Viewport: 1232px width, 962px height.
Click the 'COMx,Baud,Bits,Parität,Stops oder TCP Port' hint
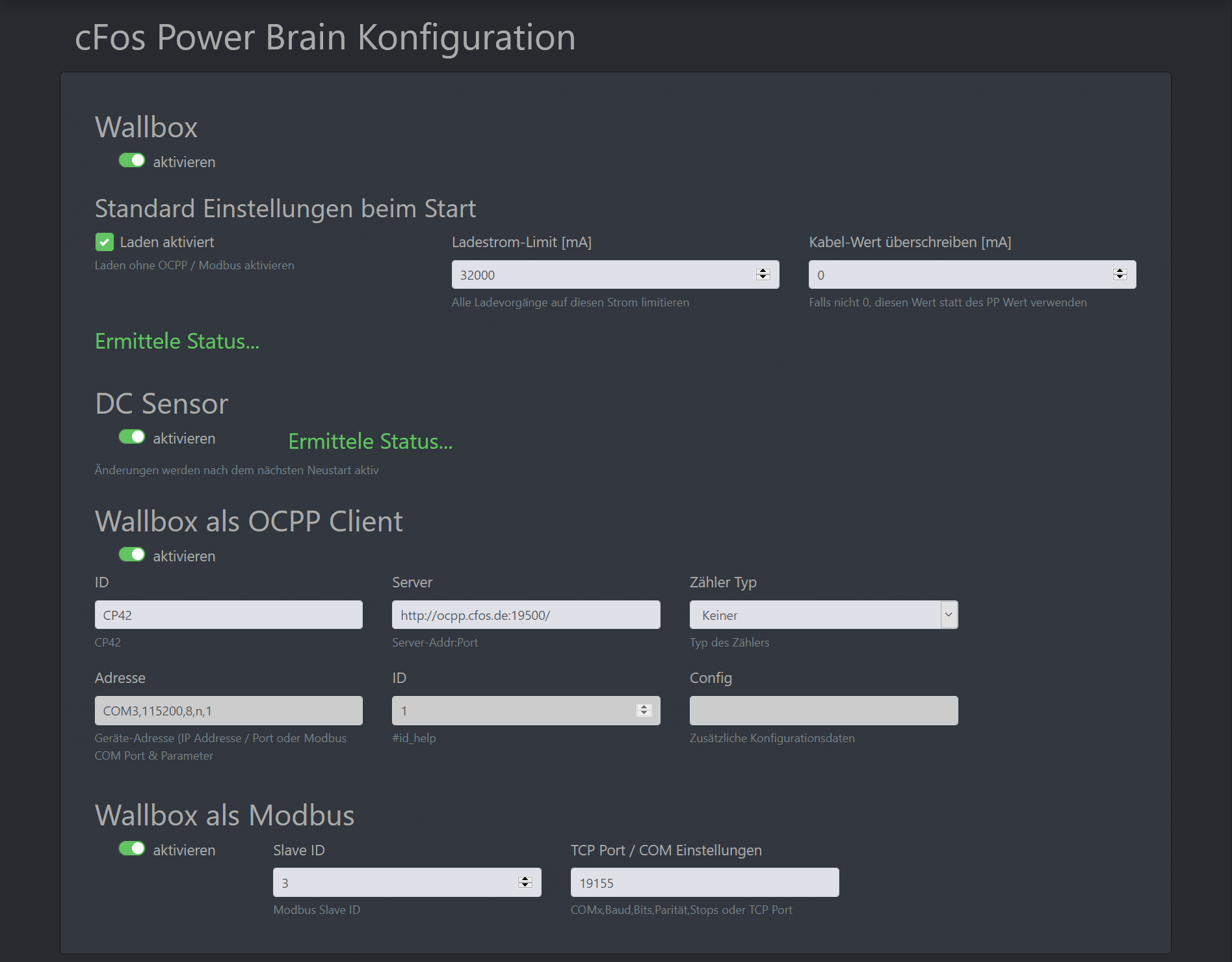click(681, 910)
